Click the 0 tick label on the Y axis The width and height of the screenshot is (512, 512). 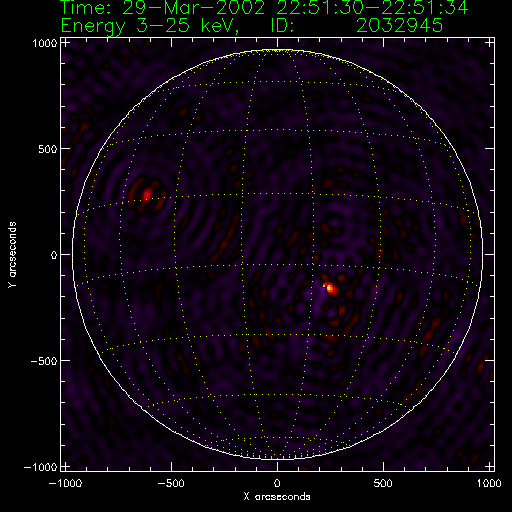coord(54,255)
